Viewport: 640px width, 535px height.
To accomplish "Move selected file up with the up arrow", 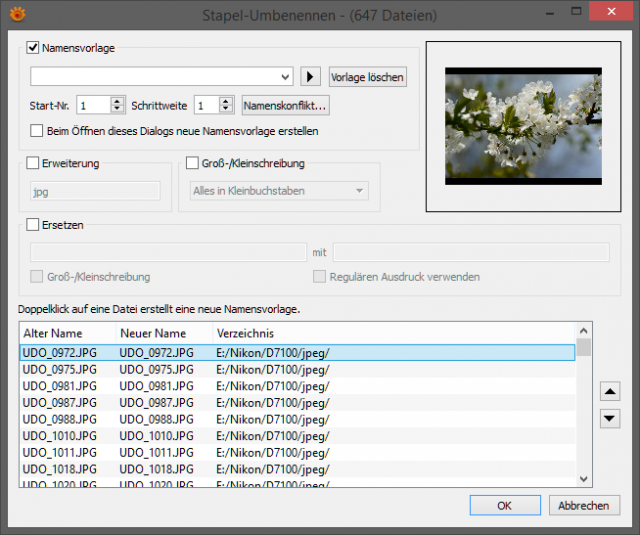I will point(610,392).
